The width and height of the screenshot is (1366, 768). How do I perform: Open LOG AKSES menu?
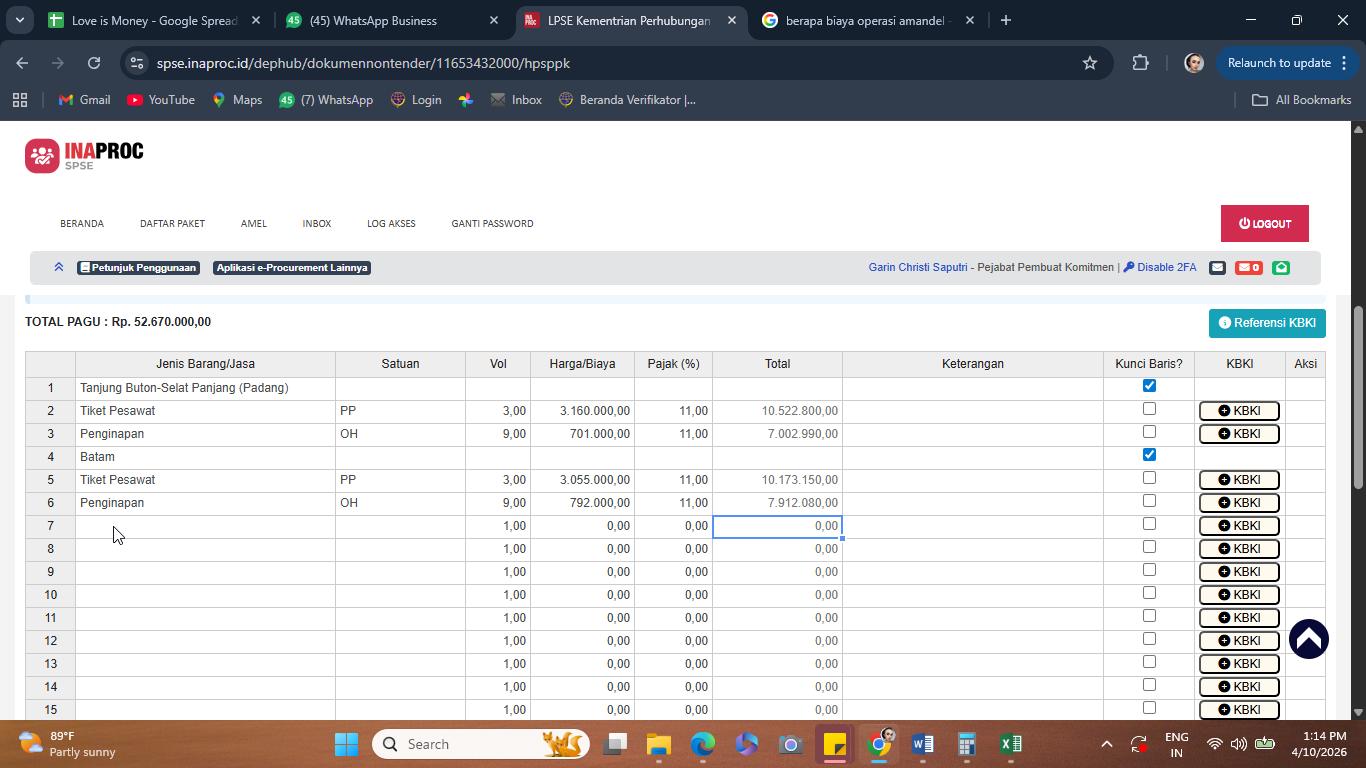pyautogui.click(x=391, y=224)
